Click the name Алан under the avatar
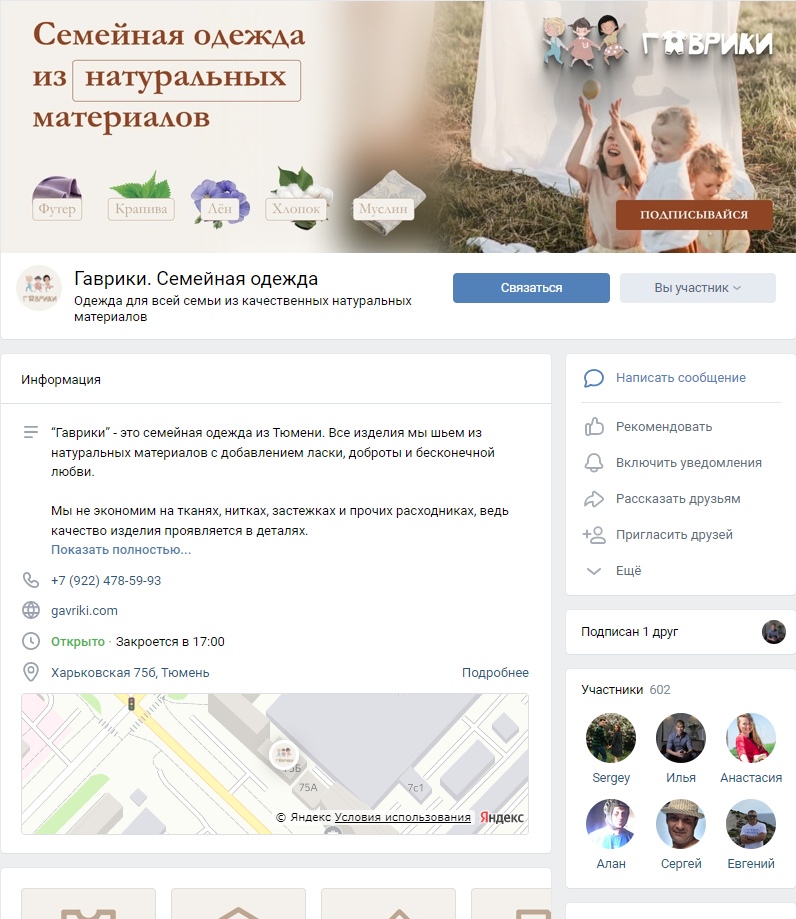 (x=611, y=864)
